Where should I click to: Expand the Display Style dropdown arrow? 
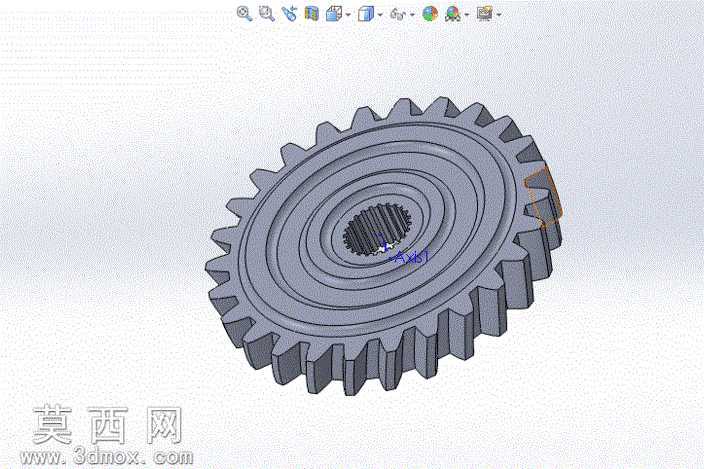(380, 15)
